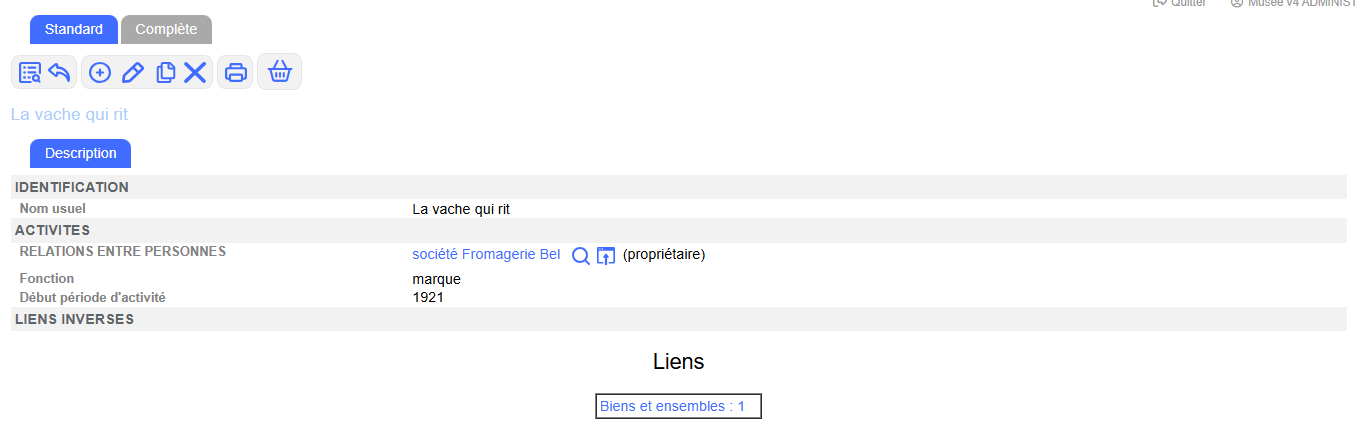Open Fromagerie Bel in new window icon
This screenshot has height=428, width=1358.
click(606, 256)
